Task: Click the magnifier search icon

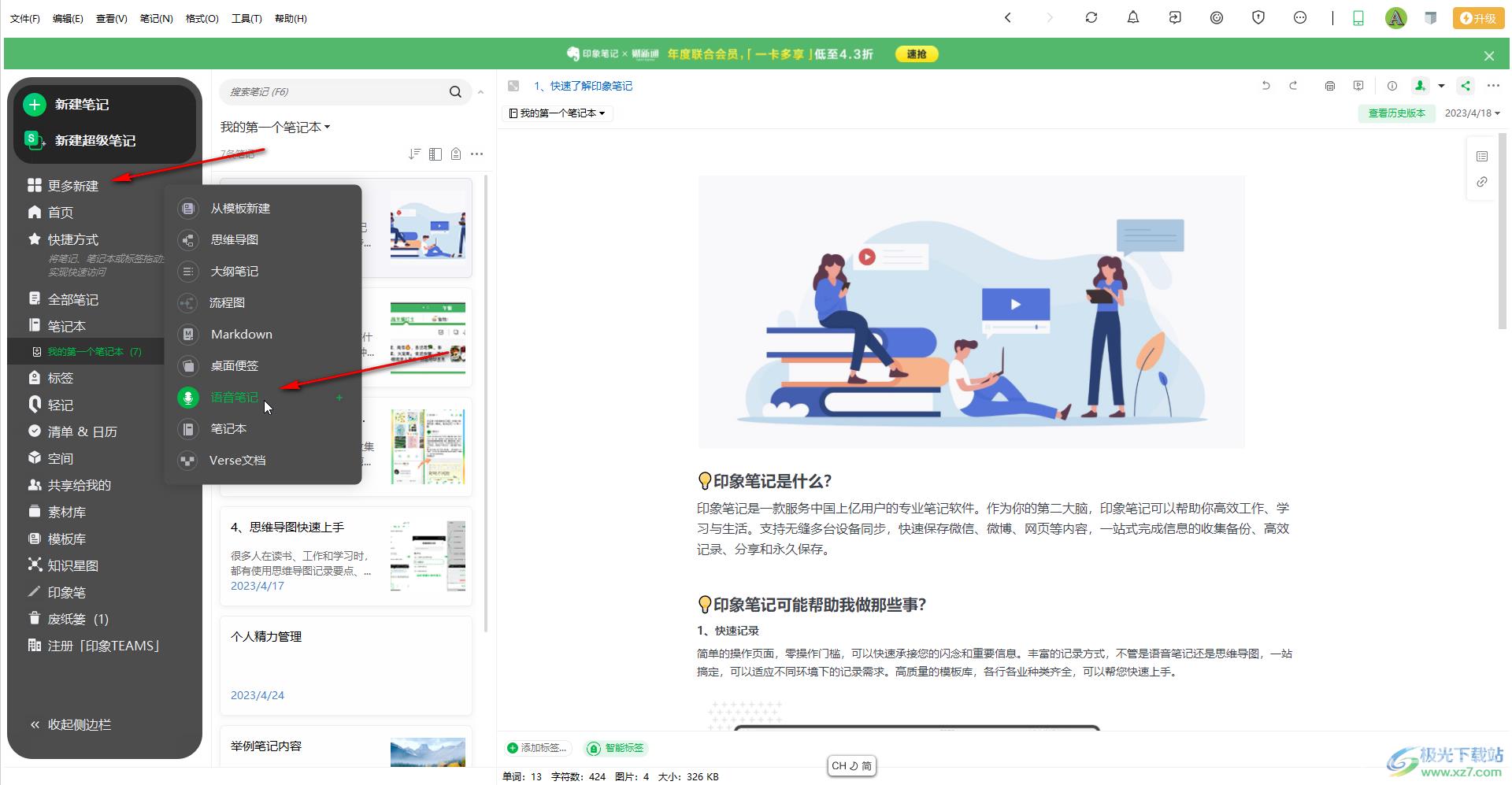Action: tap(455, 92)
